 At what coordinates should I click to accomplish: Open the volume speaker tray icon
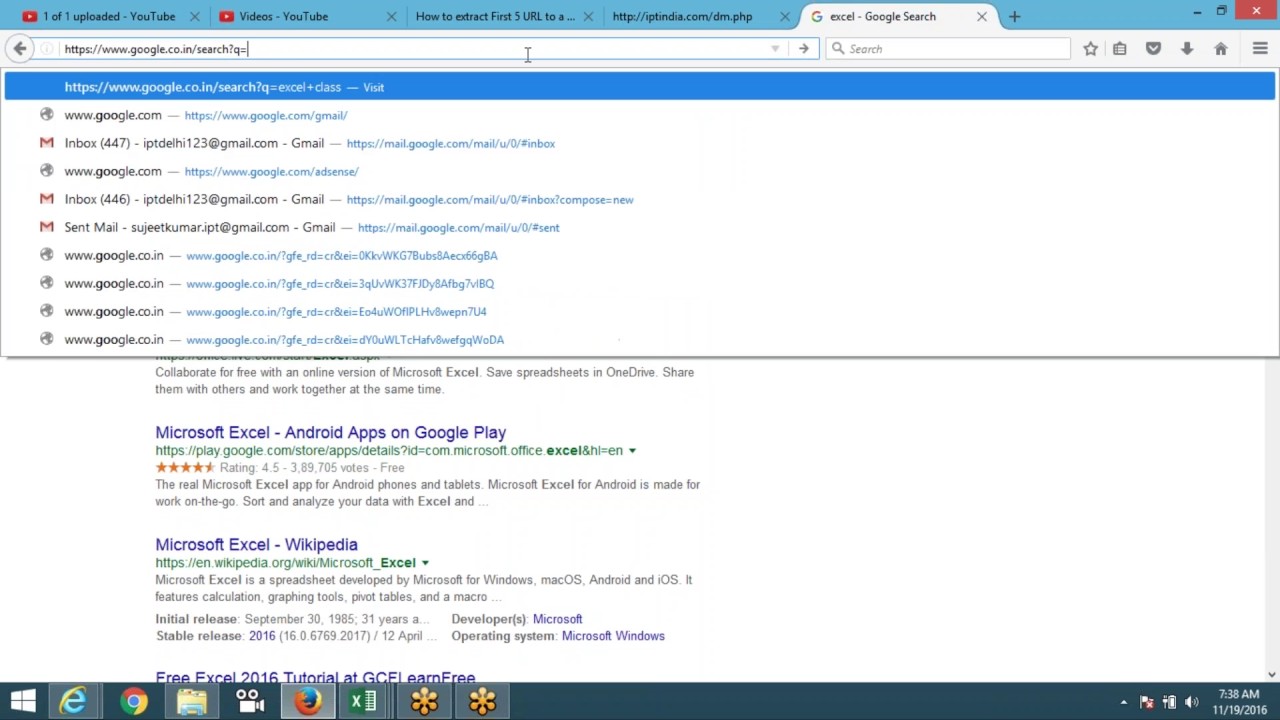click(x=1192, y=702)
